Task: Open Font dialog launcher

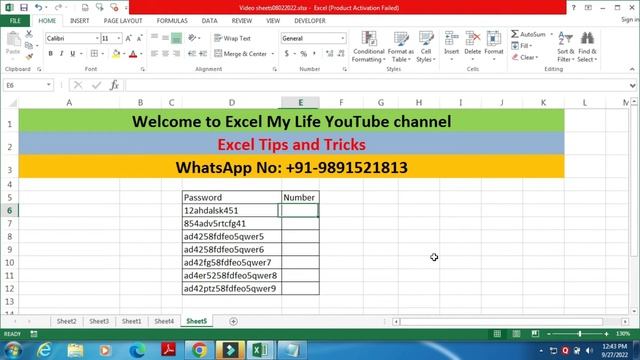Action: (142, 69)
